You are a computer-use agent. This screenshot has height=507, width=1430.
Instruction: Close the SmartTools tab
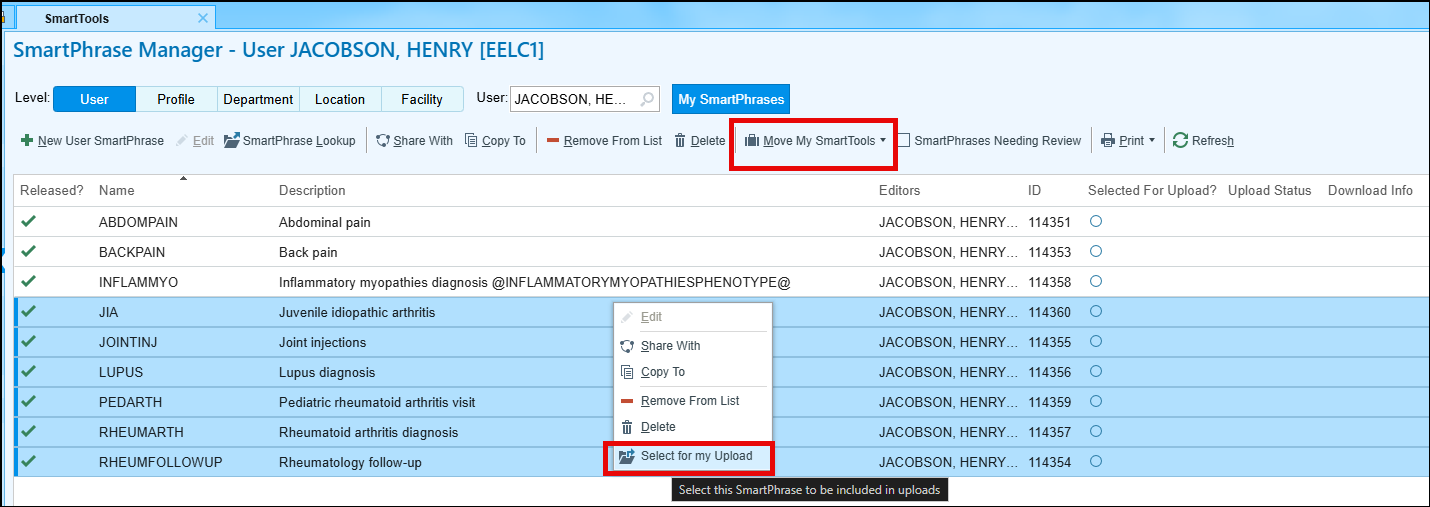(x=203, y=18)
